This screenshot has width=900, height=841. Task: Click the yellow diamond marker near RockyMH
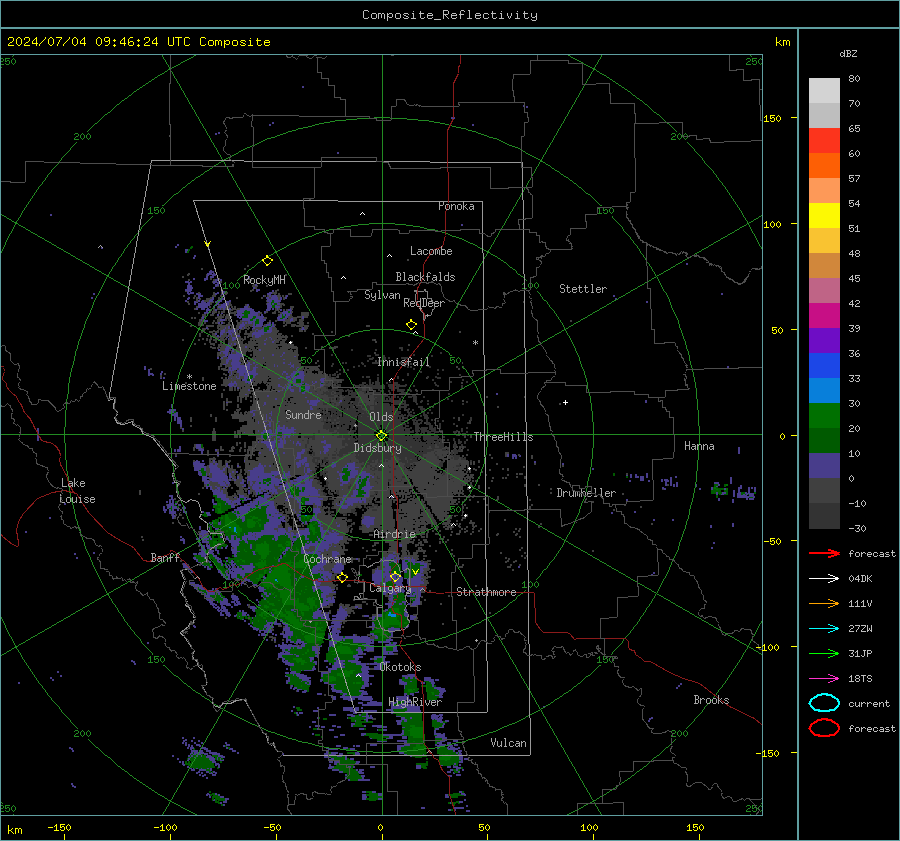(x=267, y=261)
